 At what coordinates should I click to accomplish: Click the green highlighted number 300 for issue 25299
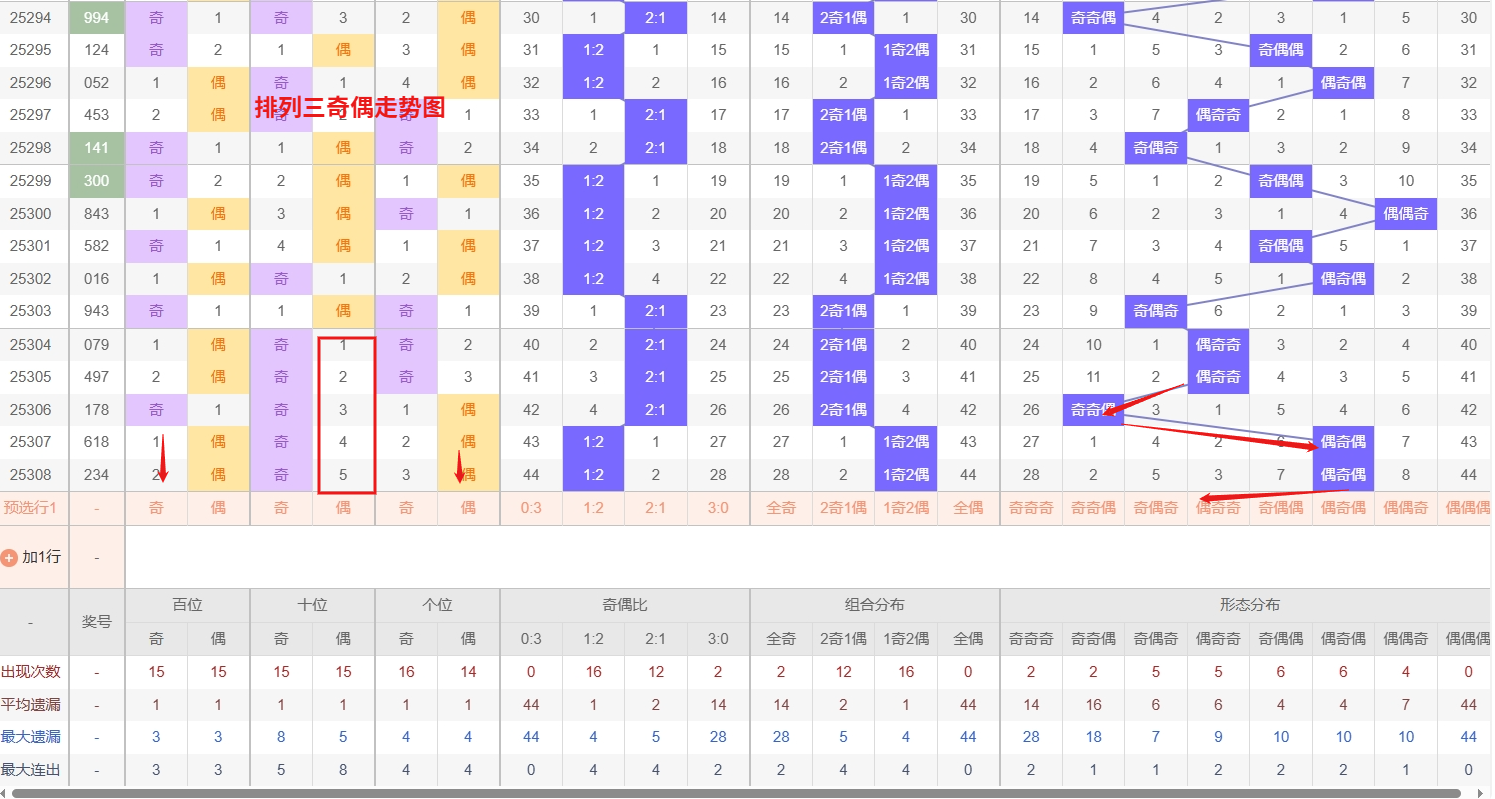[97, 181]
